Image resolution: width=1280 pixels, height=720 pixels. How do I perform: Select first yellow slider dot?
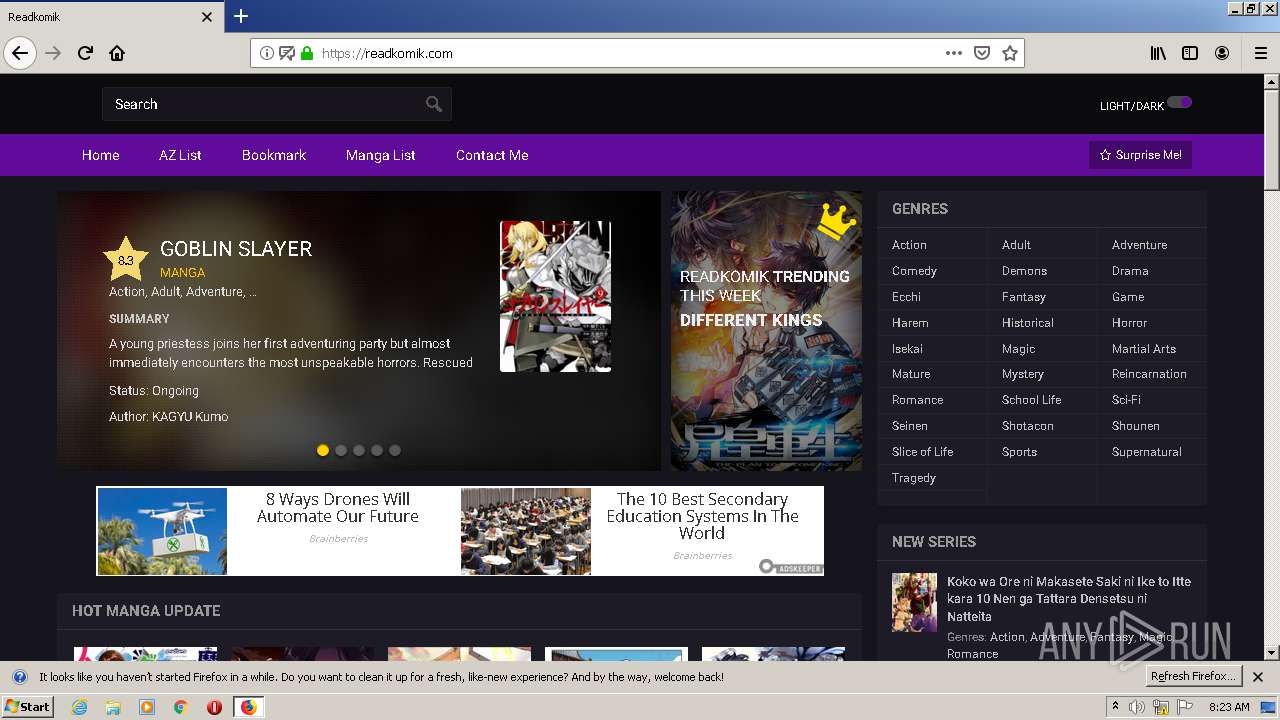point(323,450)
